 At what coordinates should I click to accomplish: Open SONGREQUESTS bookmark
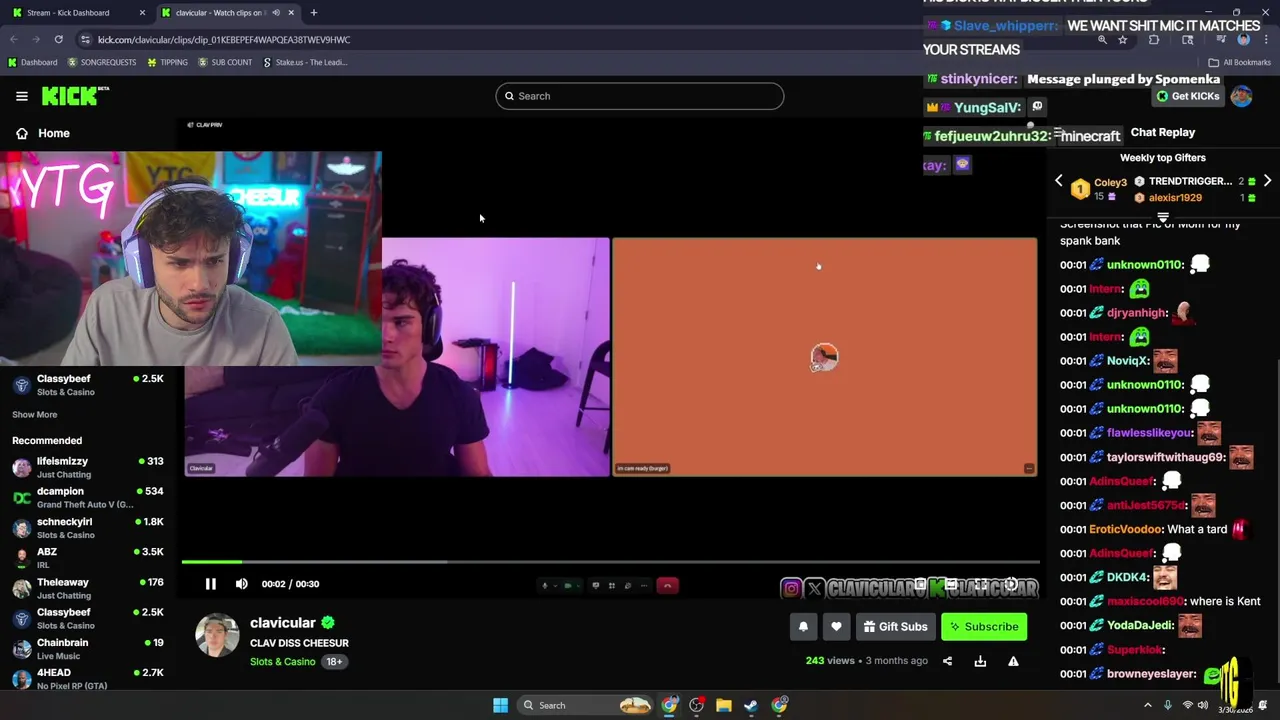(102, 62)
